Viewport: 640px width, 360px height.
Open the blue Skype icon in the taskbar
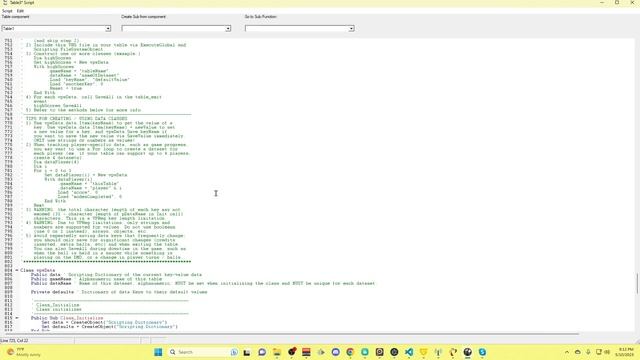pos(482,352)
